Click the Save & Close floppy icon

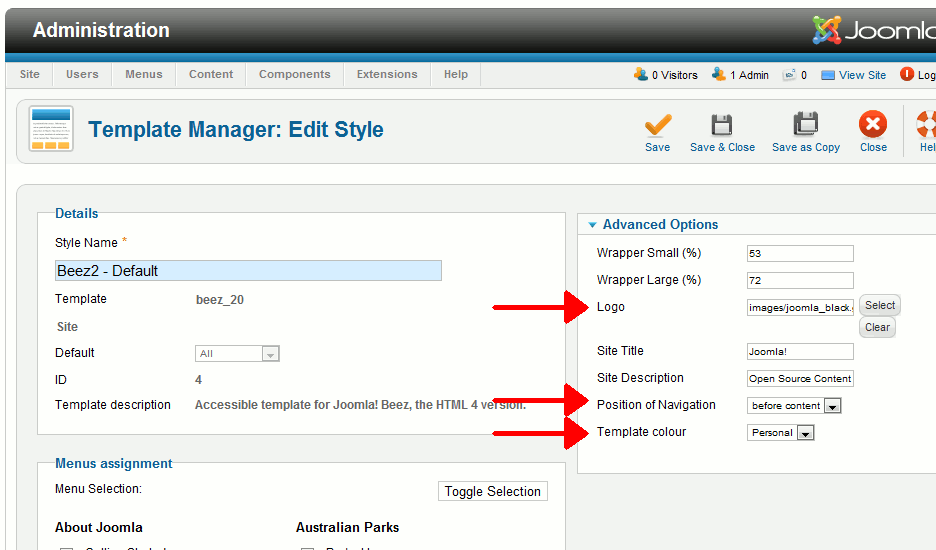[722, 125]
